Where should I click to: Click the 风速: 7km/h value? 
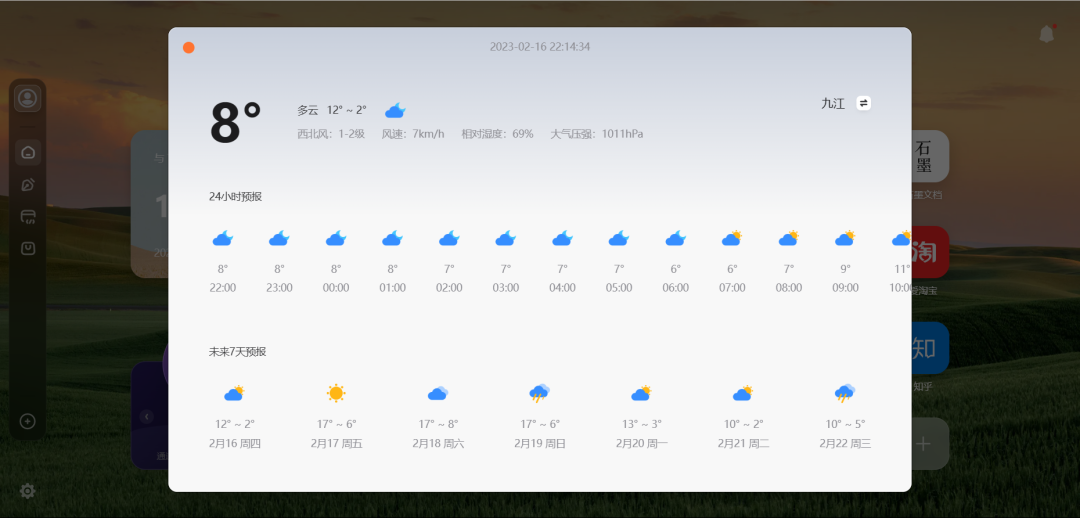pos(413,134)
